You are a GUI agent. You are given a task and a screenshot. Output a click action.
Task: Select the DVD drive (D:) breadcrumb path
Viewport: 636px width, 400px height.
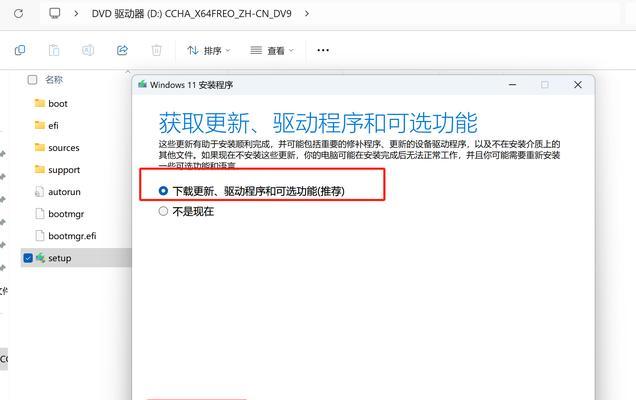point(191,13)
